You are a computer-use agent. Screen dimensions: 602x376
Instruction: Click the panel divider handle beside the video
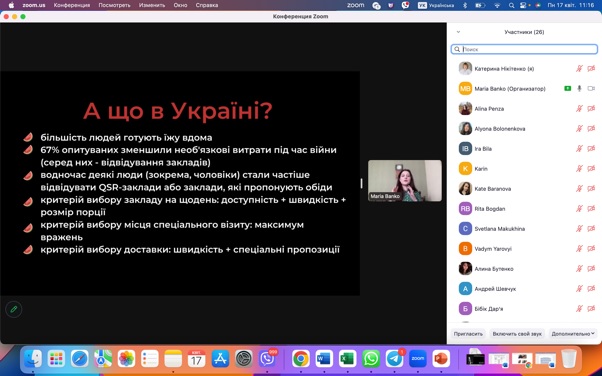(361, 183)
